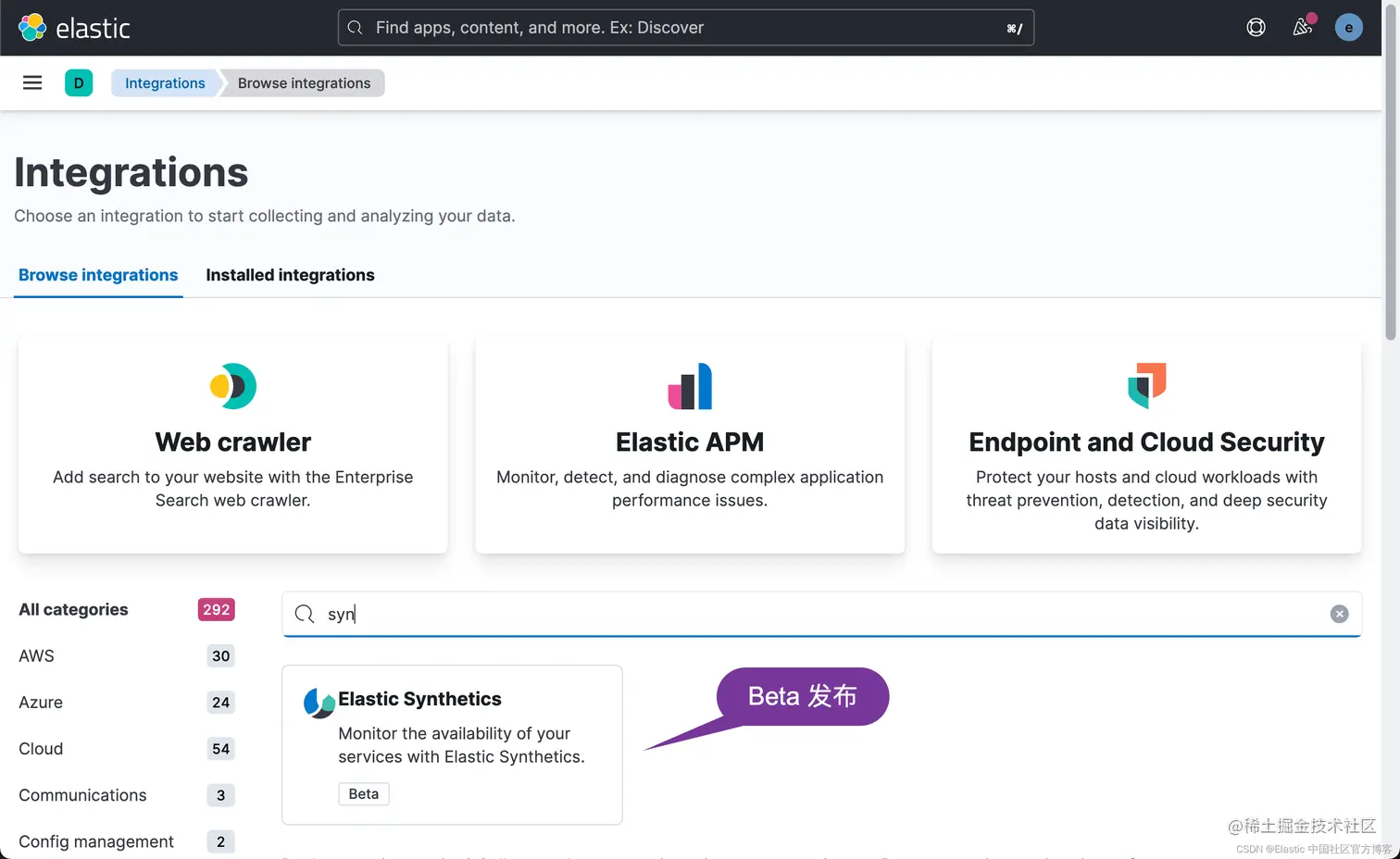Click the Elastic Synthetics logo icon
1400x859 pixels.
pos(319,703)
